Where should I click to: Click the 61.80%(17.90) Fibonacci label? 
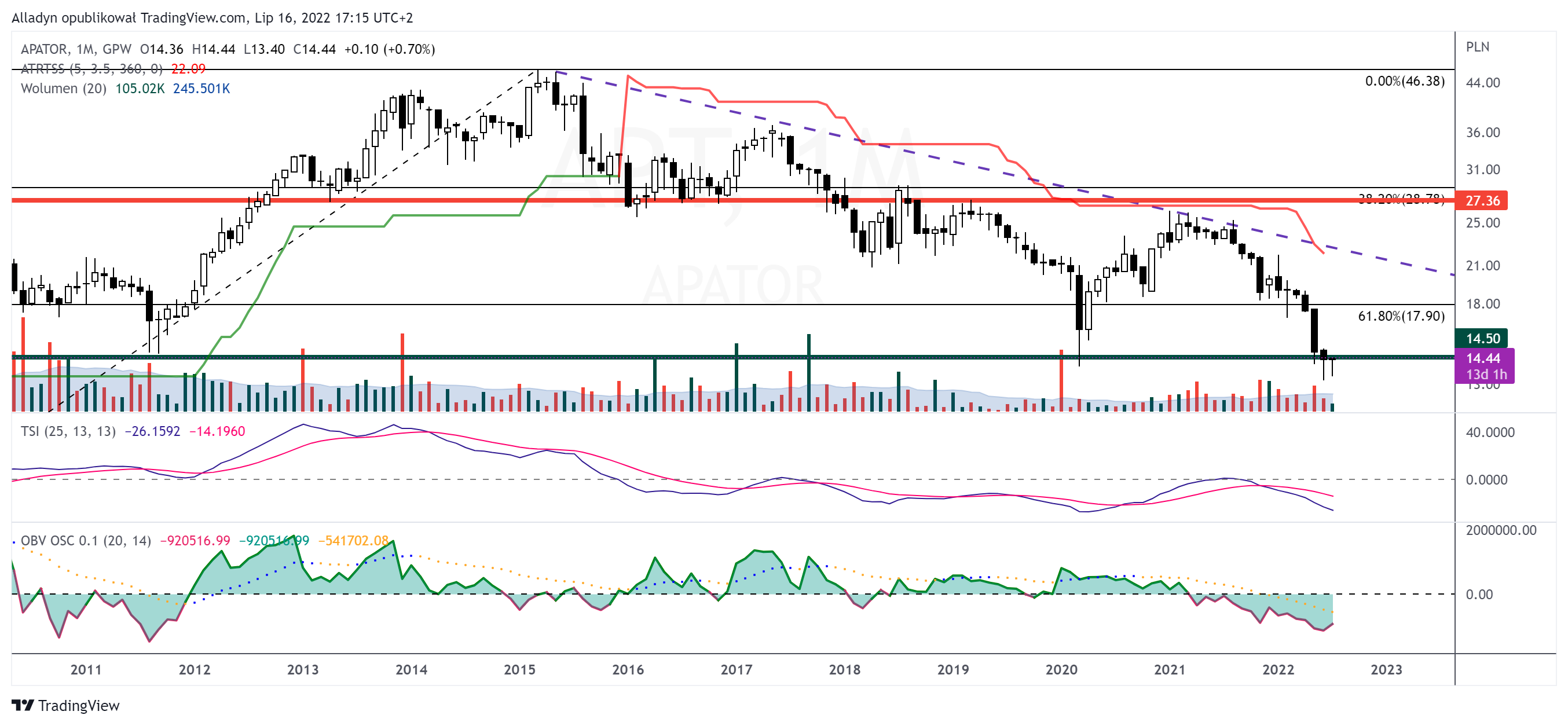click(x=1401, y=316)
